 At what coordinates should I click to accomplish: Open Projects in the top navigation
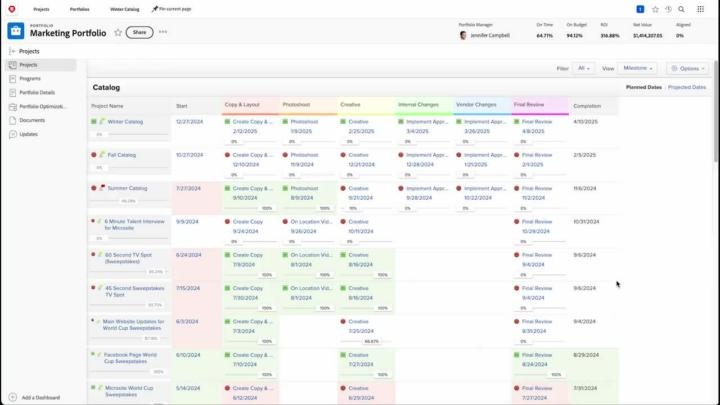[41, 9]
